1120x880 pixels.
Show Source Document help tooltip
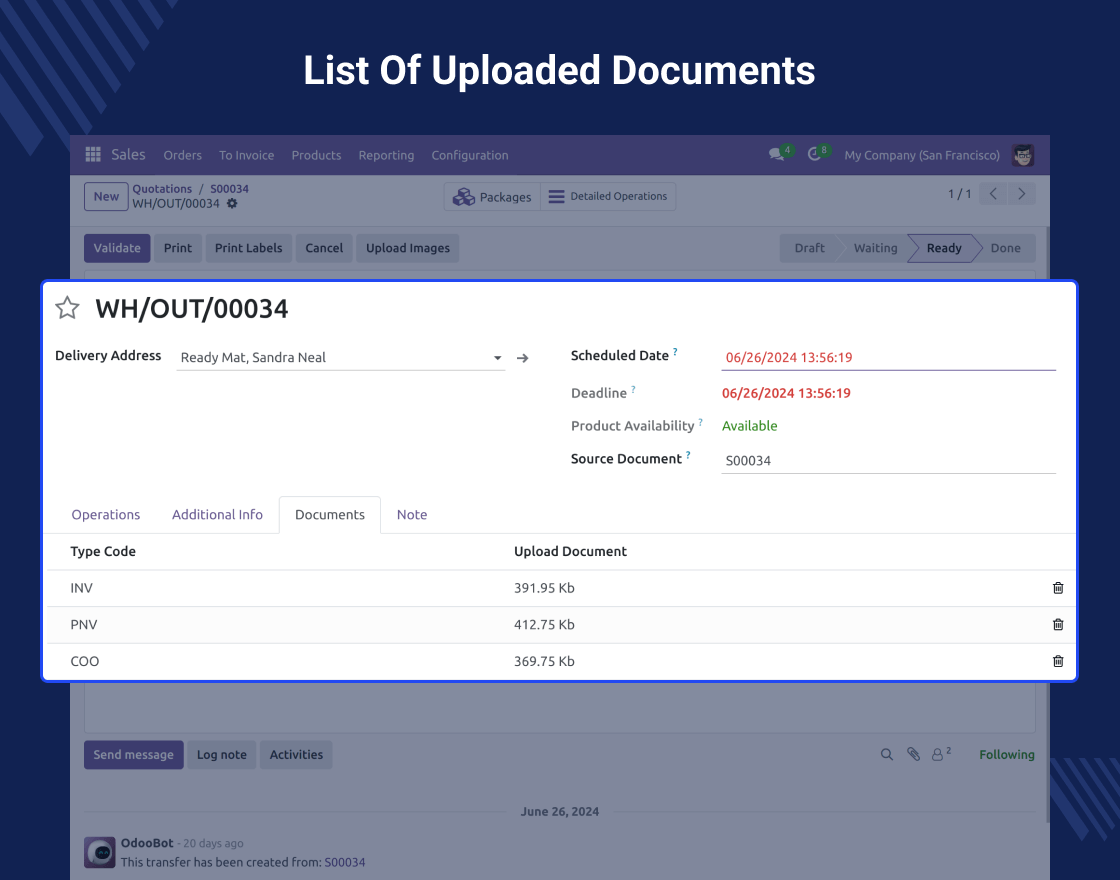pyautogui.click(x=688, y=454)
